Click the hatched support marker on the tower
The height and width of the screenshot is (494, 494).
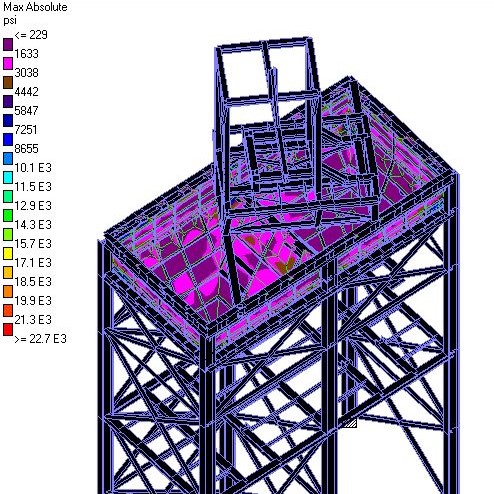click(350, 423)
